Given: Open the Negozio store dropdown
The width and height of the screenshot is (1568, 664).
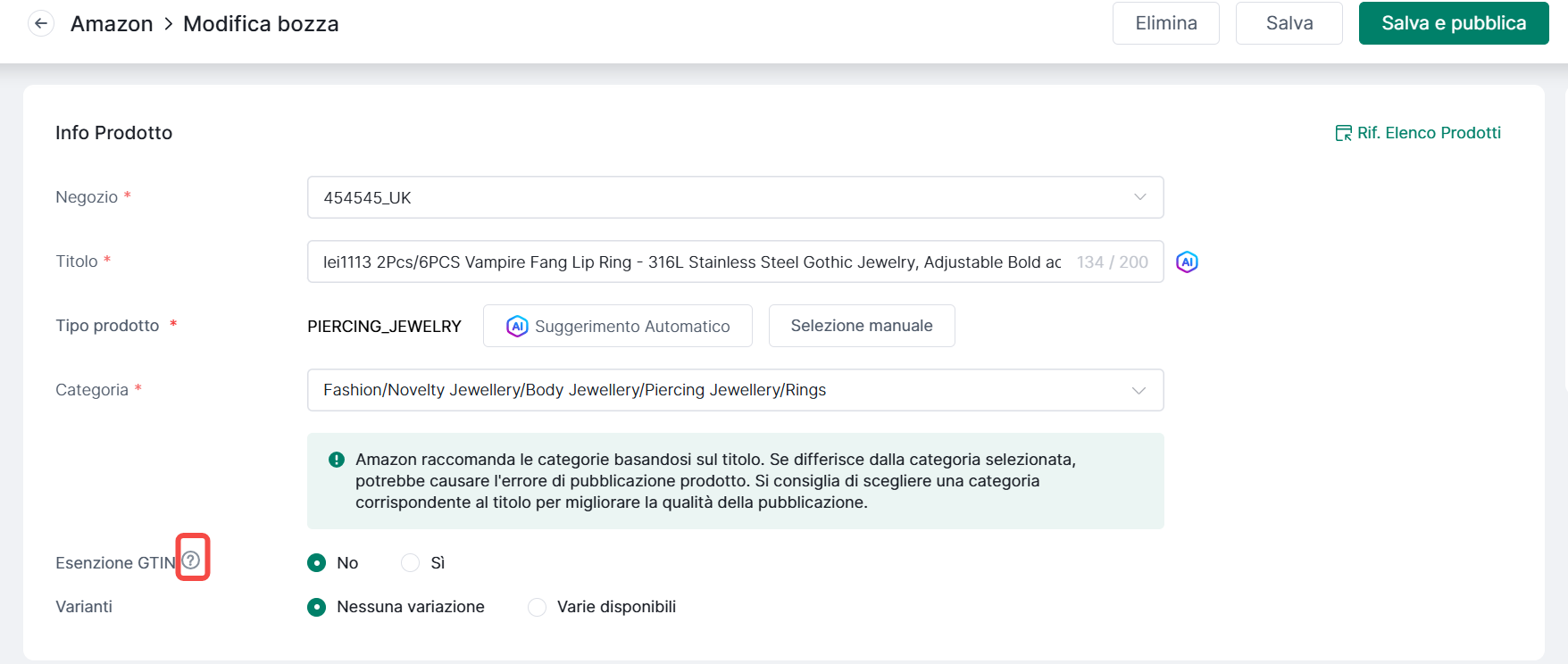Looking at the screenshot, I should (734, 197).
